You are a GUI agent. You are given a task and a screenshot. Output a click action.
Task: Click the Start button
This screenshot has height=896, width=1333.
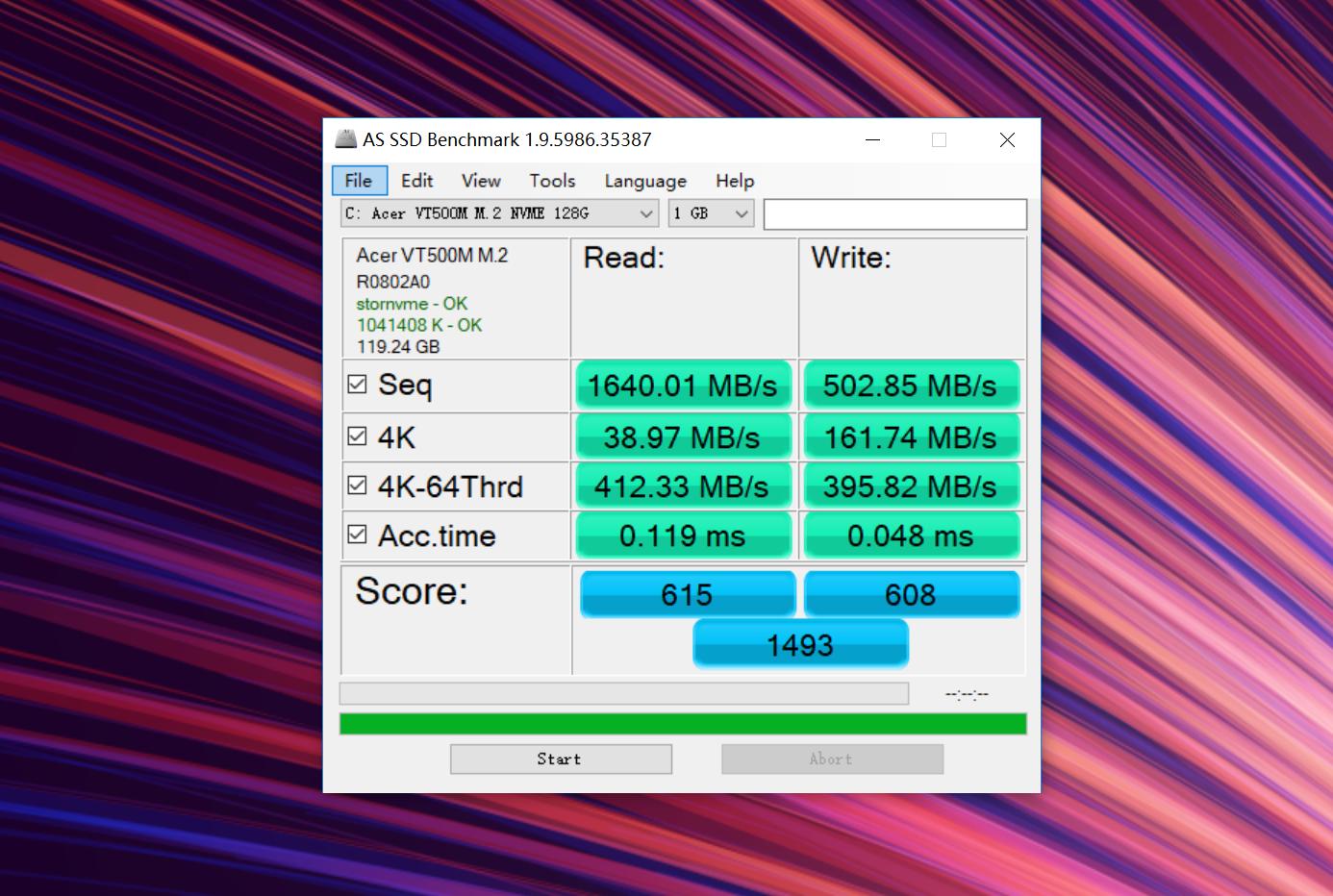pyautogui.click(x=561, y=759)
